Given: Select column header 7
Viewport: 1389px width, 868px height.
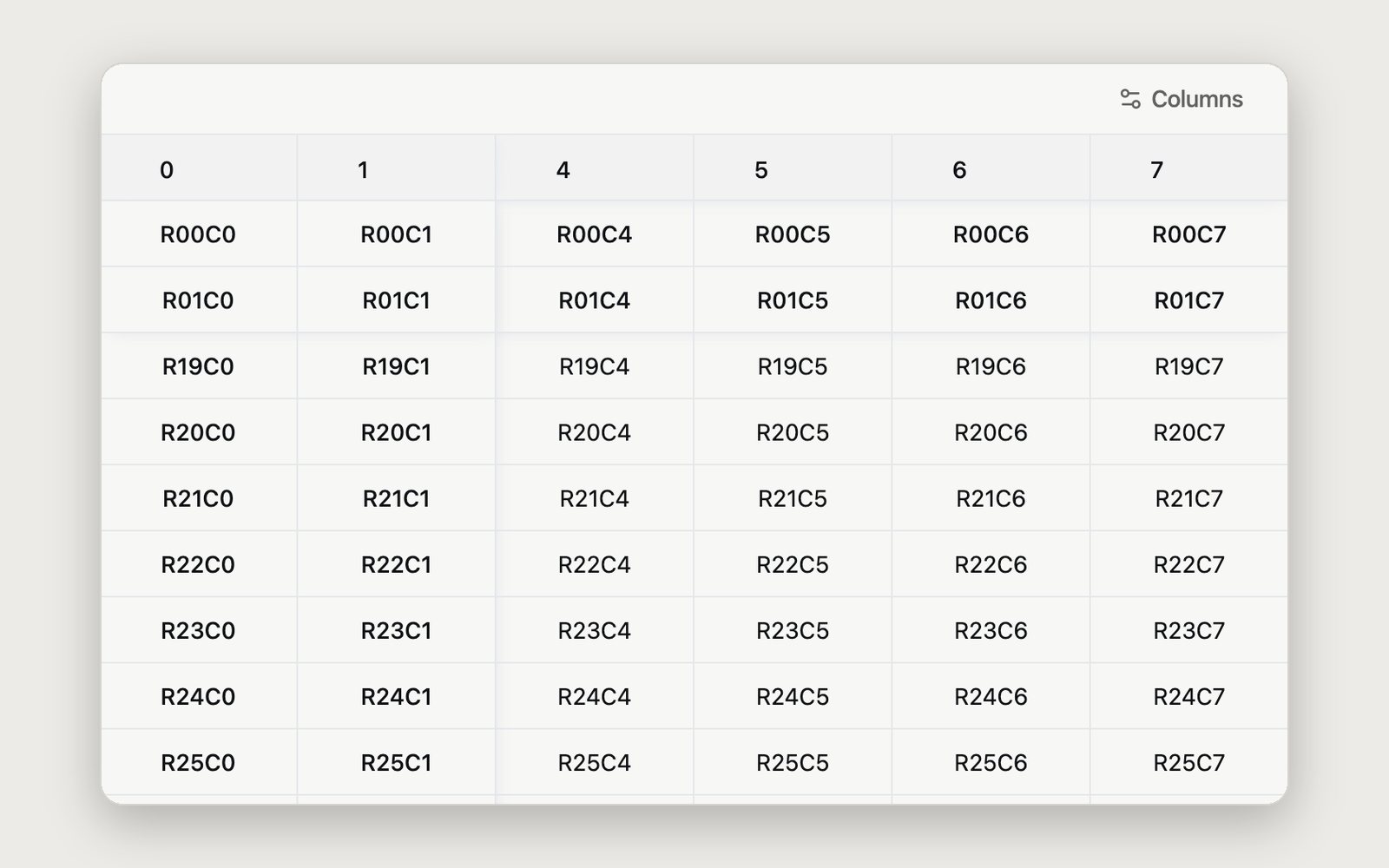Looking at the screenshot, I should click(x=1188, y=168).
